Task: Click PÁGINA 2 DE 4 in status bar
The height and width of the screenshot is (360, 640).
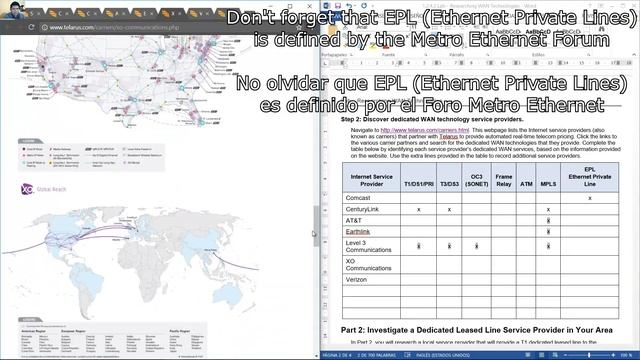Action: (x=337, y=356)
